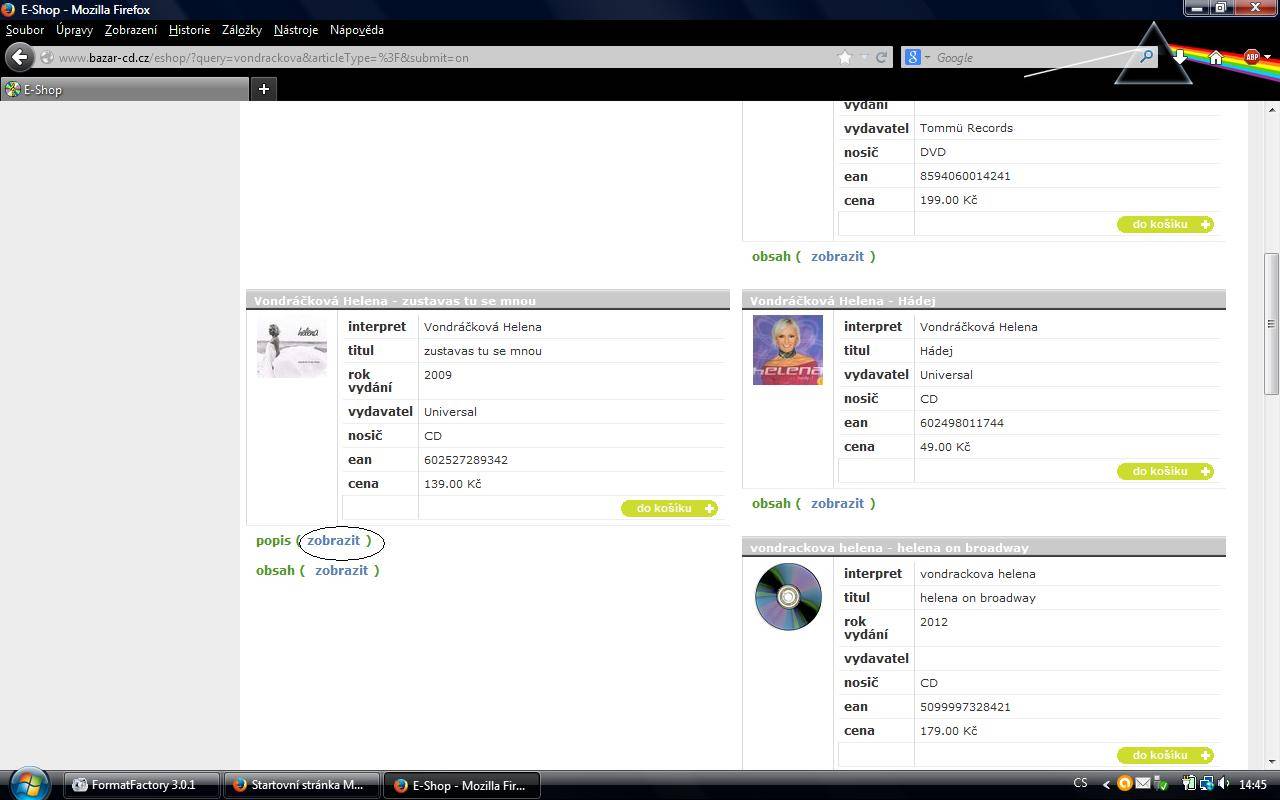Add the Tommü Records DVD to cart
The height and width of the screenshot is (800, 1280).
tap(1165, 224)
